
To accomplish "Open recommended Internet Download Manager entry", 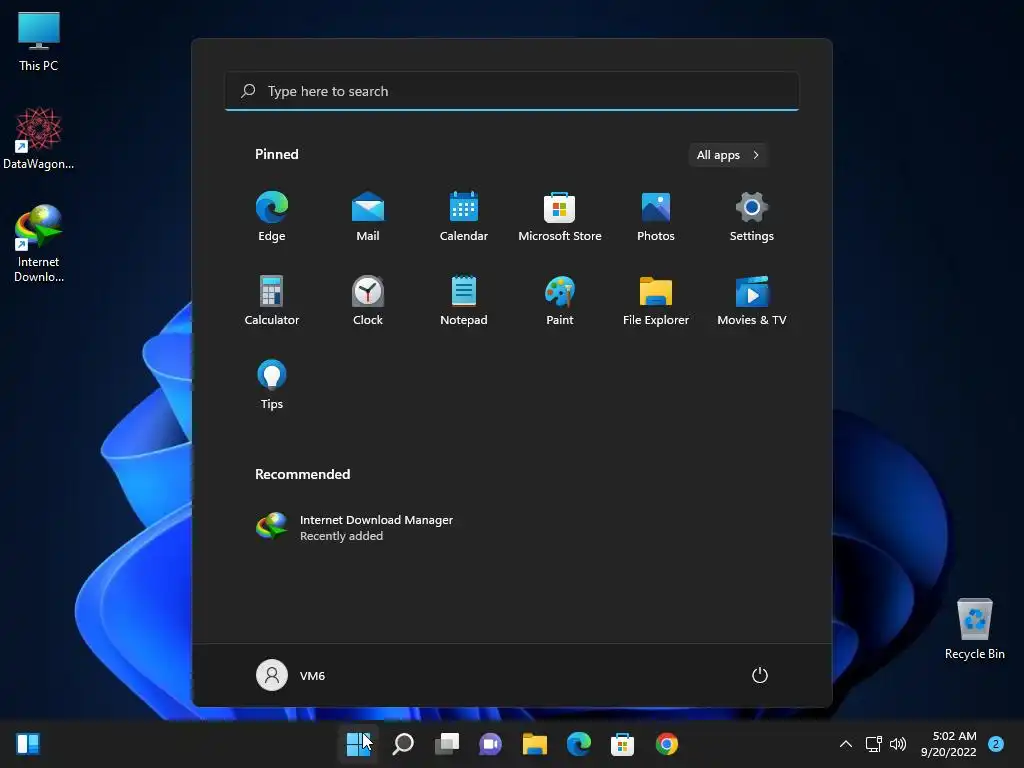I will [355, 527].
